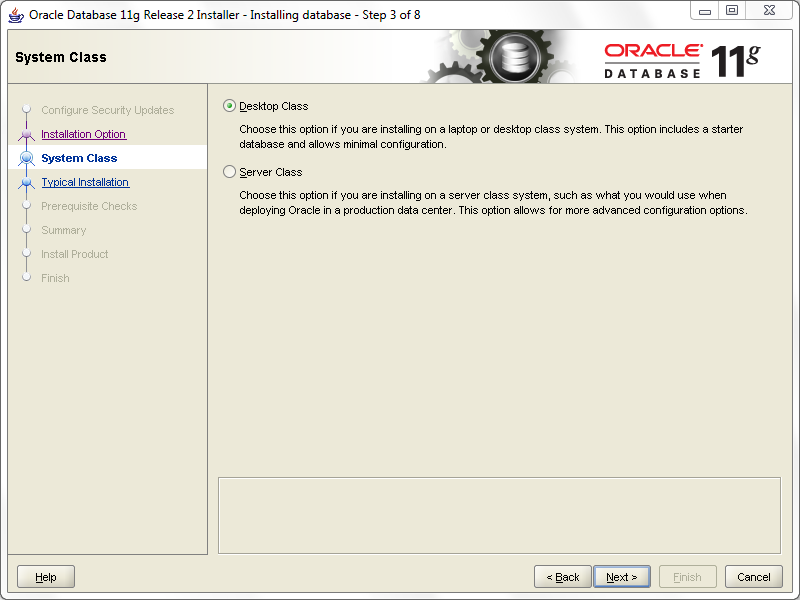Click the 'Configure Security Updates' step text

point(108,110)
